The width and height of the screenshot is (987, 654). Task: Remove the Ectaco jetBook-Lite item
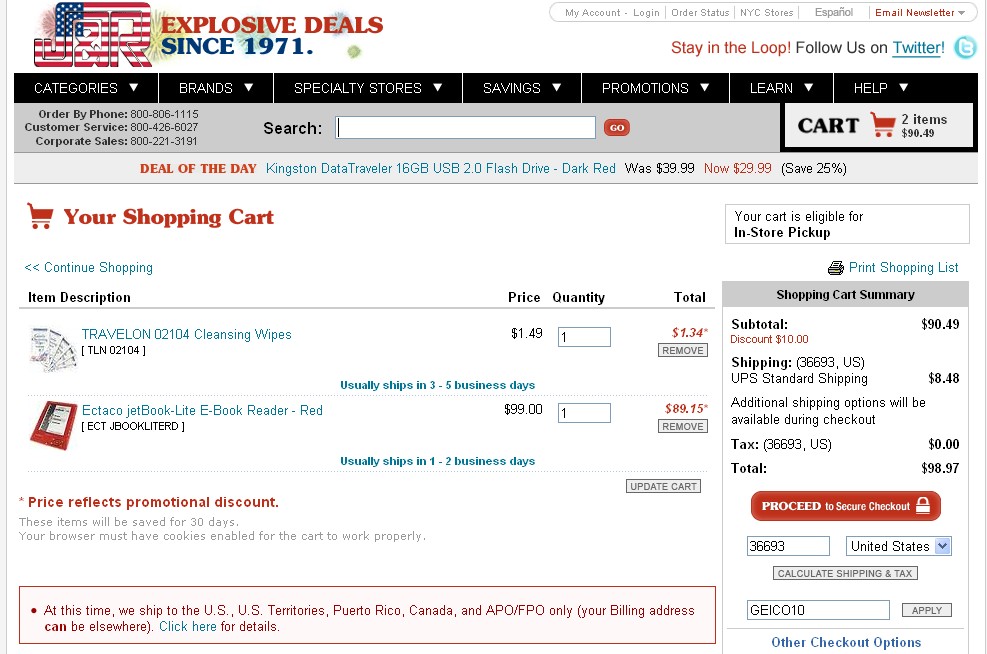click(x=682, y=427)
